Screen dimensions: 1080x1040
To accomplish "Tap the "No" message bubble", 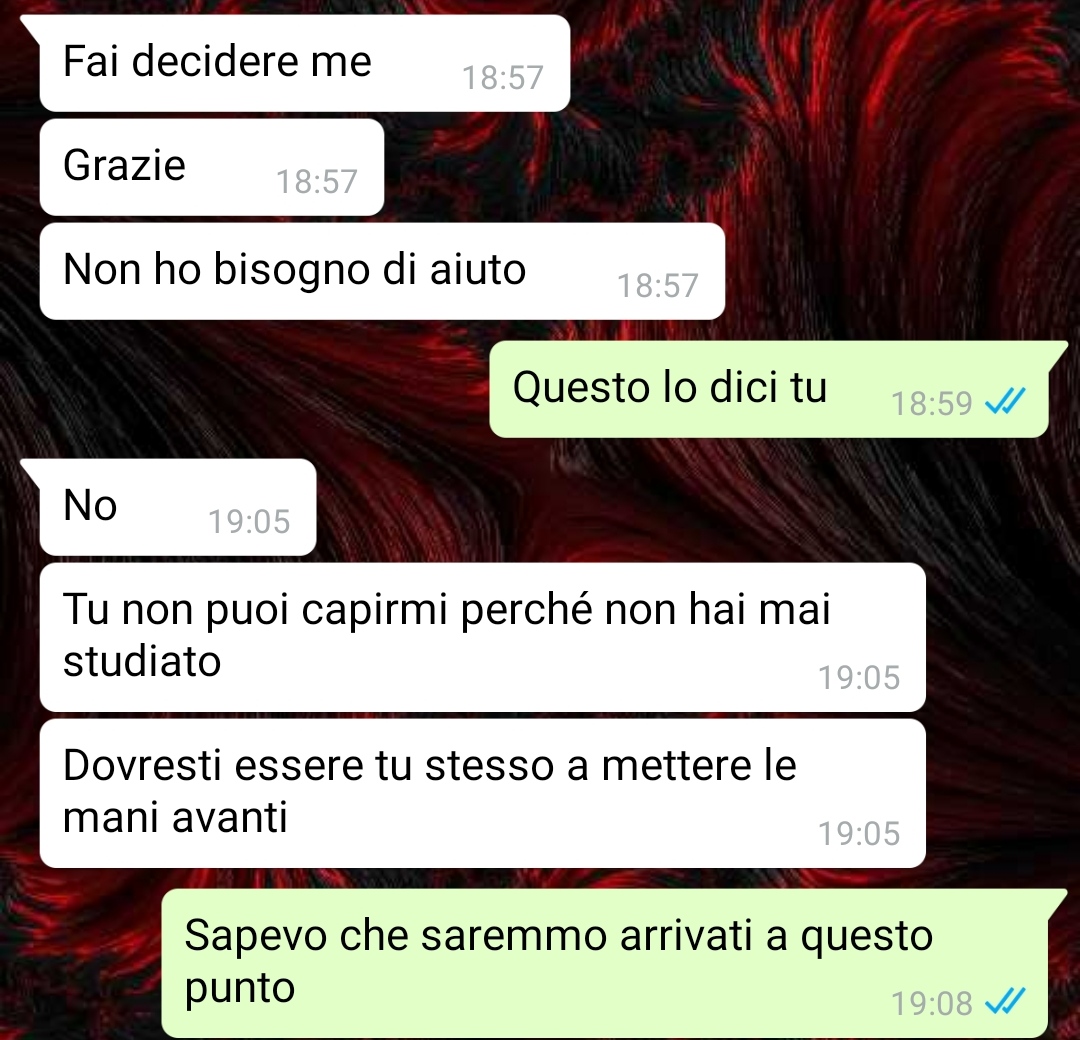I will [178, 508].
